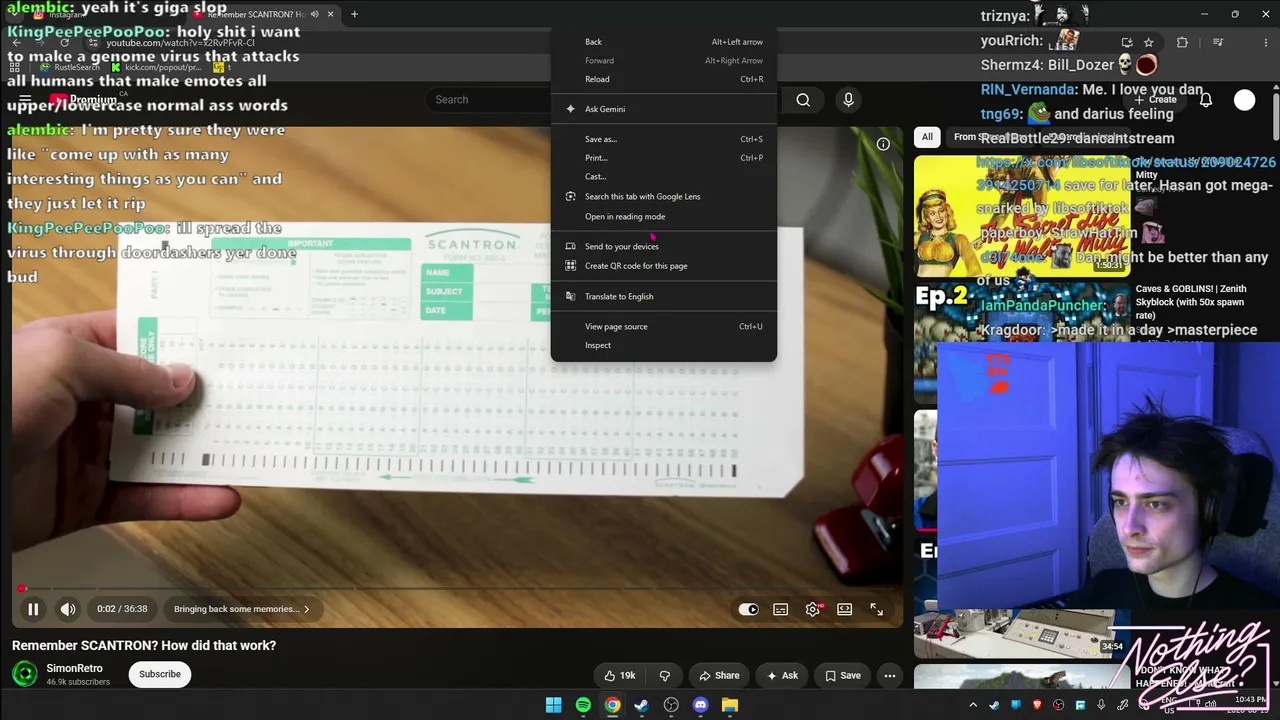This screenshot has width=1280, height=720.
Task: Click the Ask button below the video
Action: [782, 676]
